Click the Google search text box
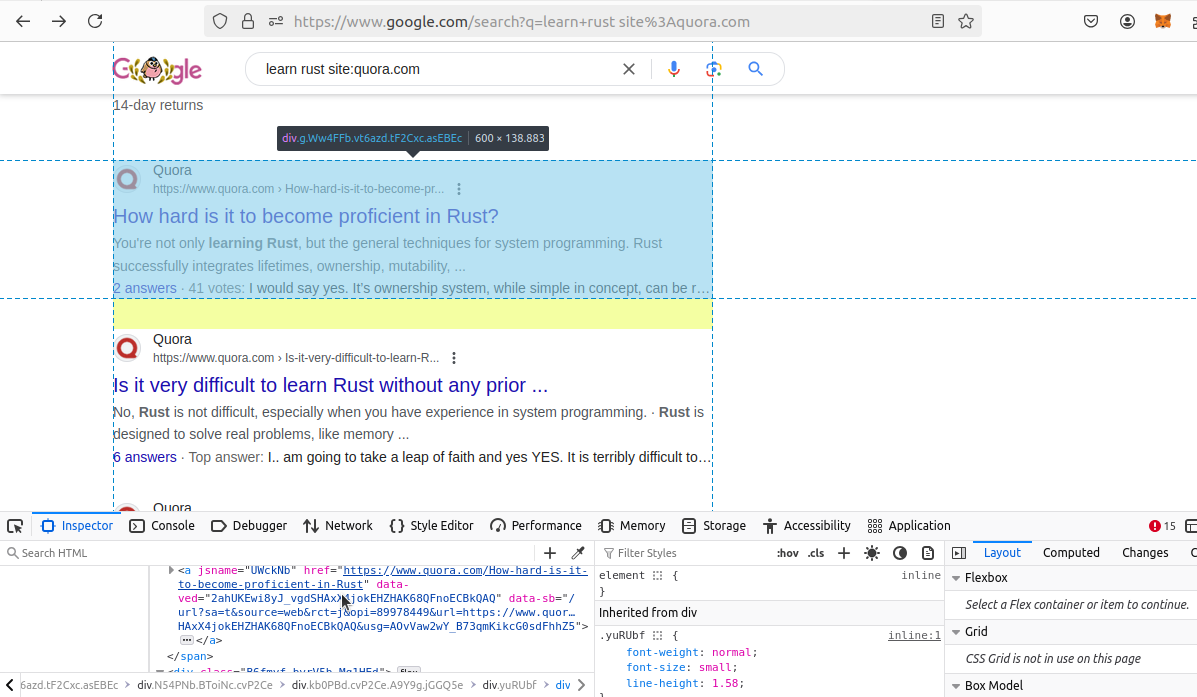 (x=435, y=69)
